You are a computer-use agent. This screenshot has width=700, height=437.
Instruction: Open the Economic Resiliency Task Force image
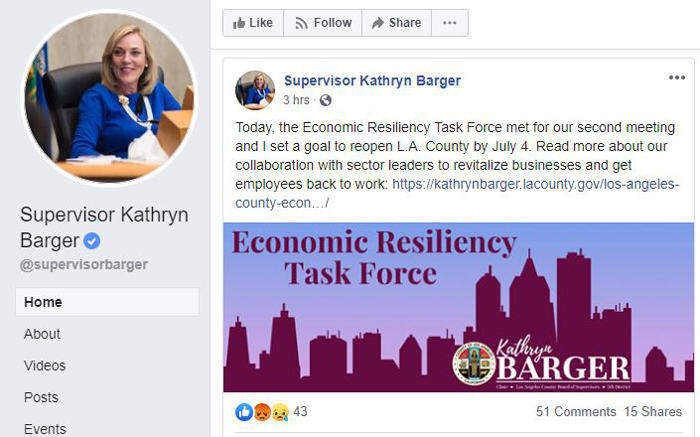pyautogui.click(x=458, y=307)
